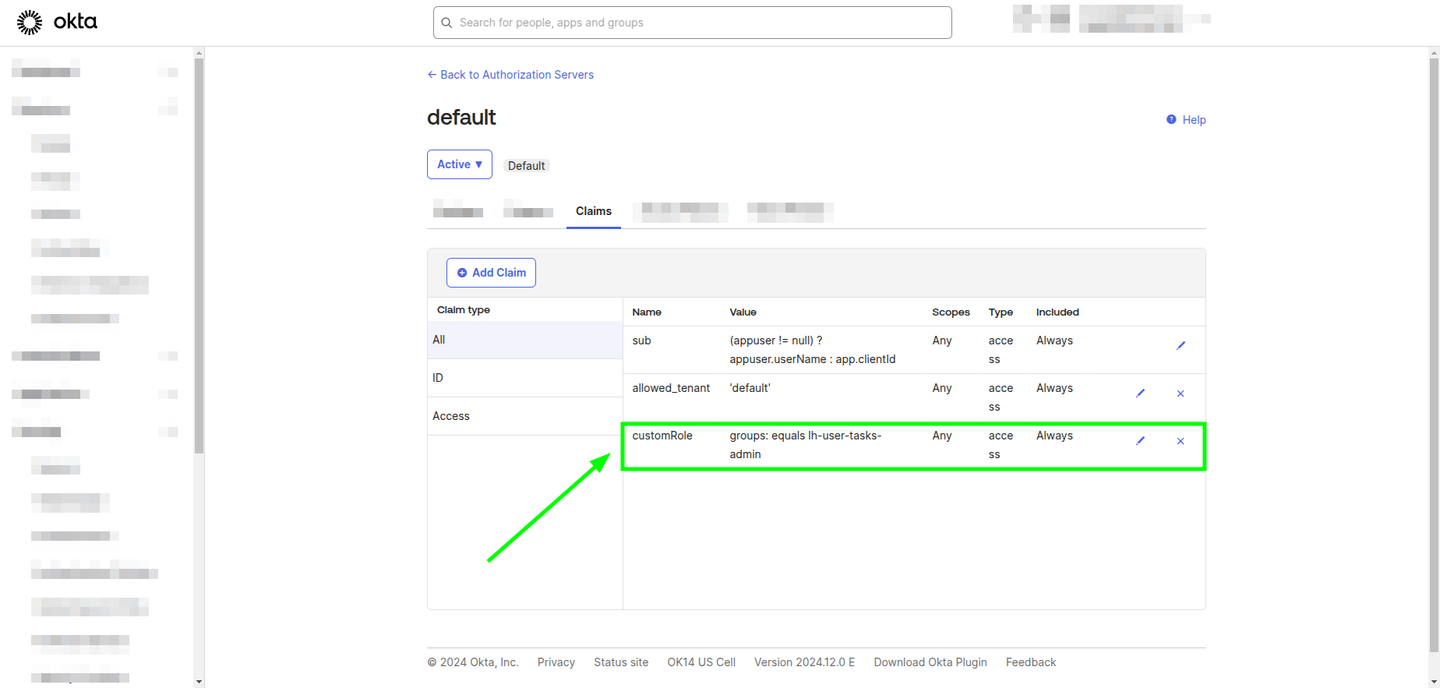Edit the allowed_tenant claim
The height and width of the screenshot is (688, 1440).
point(1141,393)
